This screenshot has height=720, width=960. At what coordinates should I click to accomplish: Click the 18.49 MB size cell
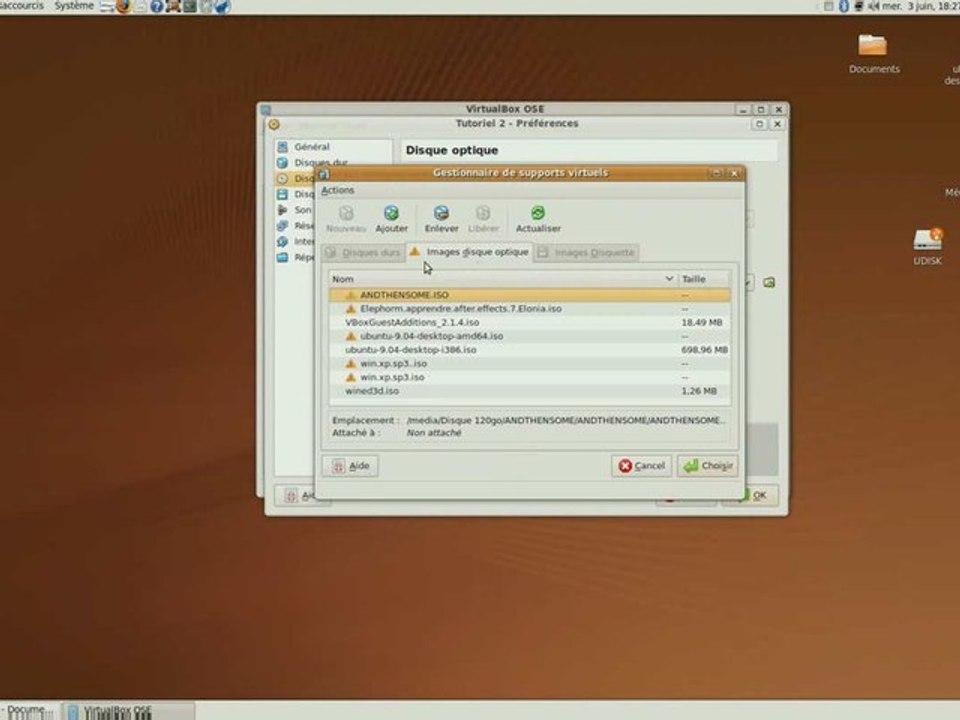(702, 322)
